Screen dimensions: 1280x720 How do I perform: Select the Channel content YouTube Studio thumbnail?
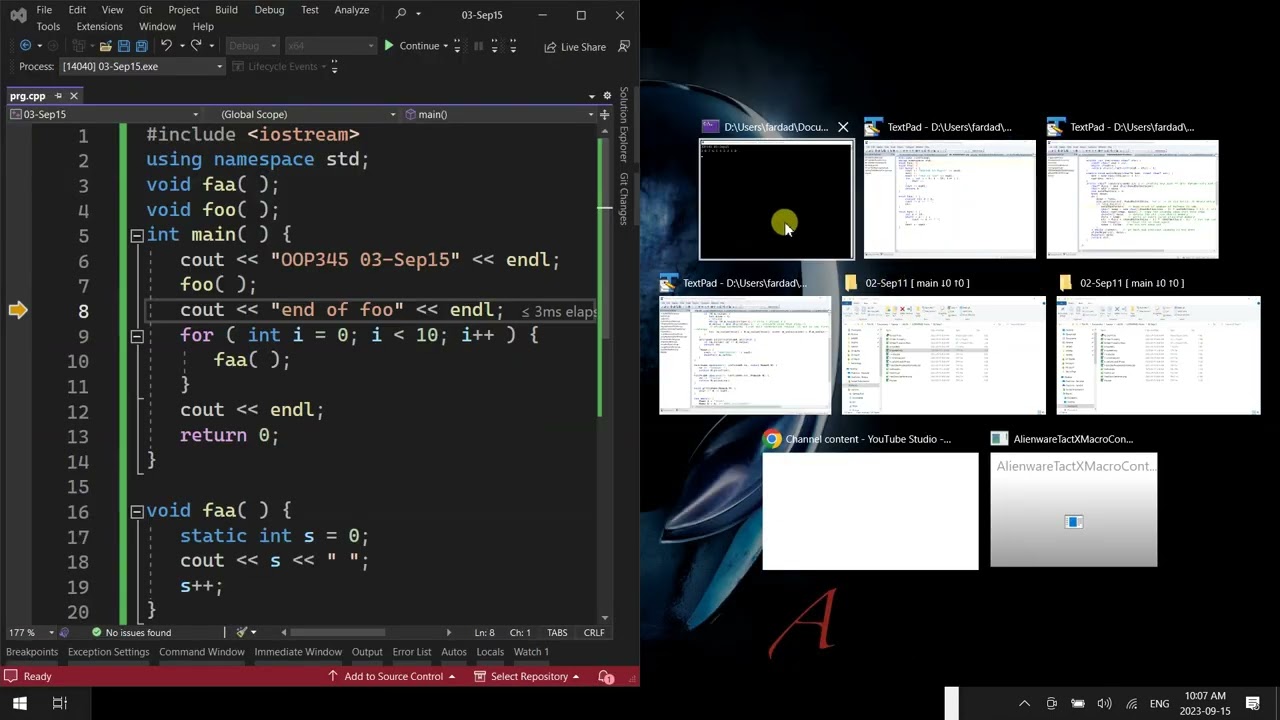pos(871,511)
